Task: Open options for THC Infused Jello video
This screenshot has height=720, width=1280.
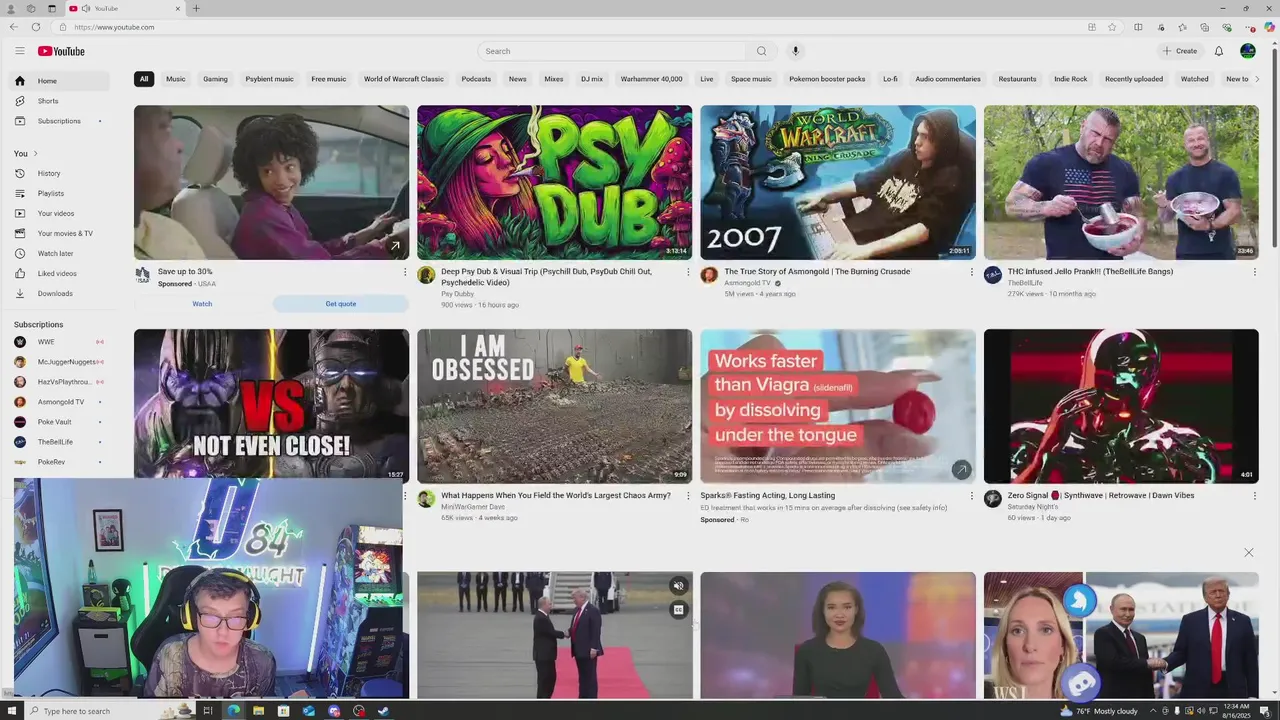Action: pyautogui.click(x=1254, y=272)
